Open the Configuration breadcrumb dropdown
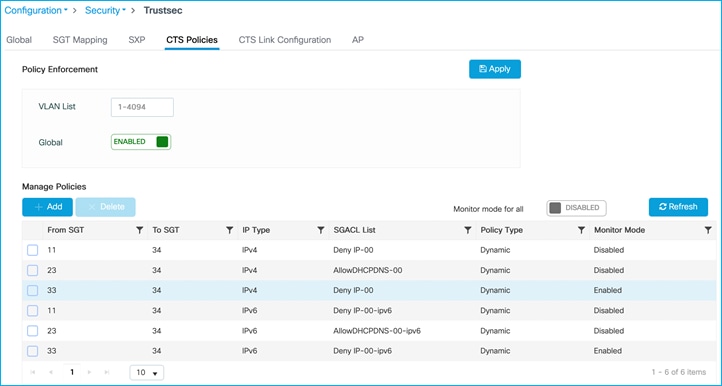 click(36, 10)
